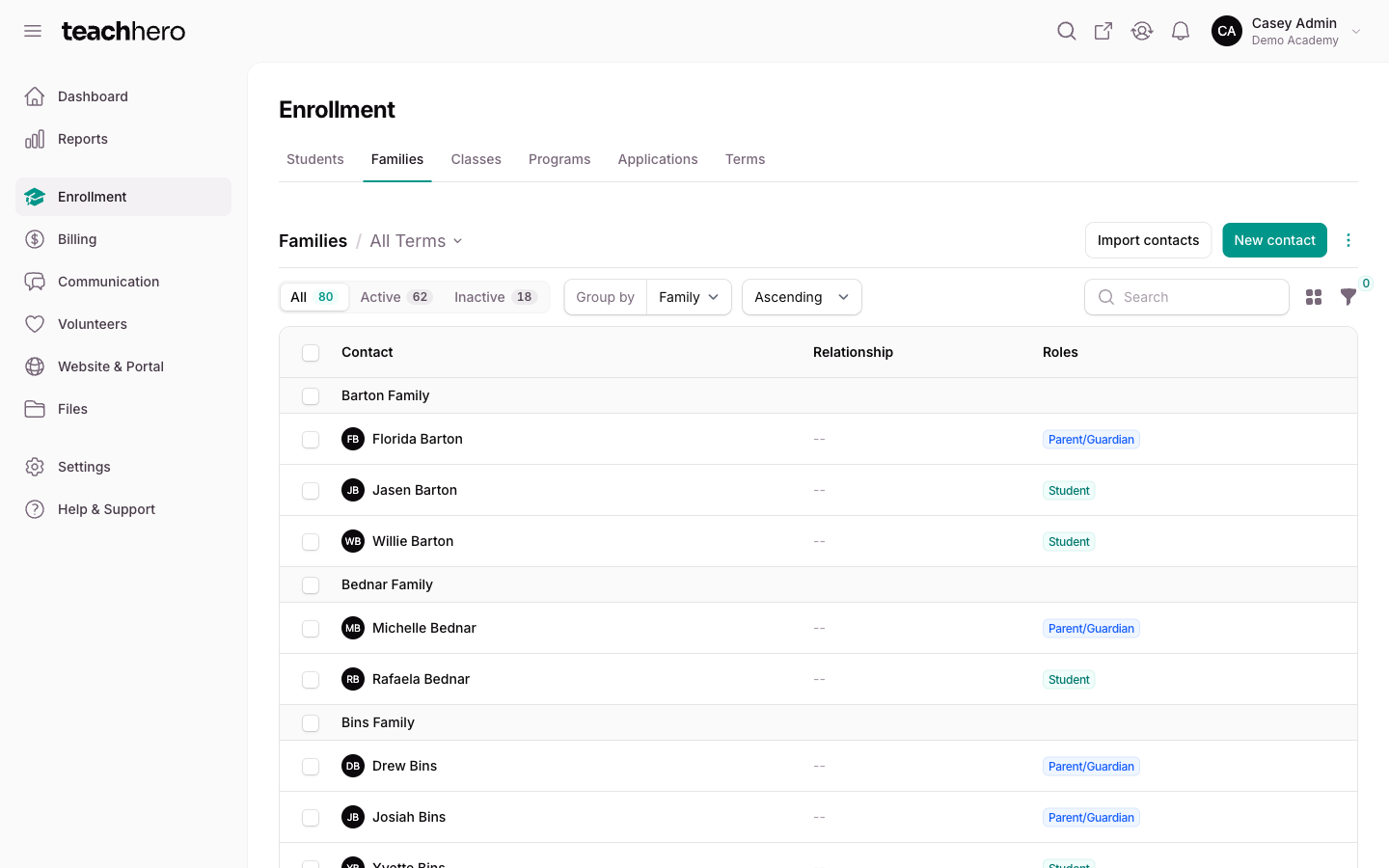This screenshot has height=868, width=1389.
Task: Click Parent/Guardian badge for Florida Barton
Action: pyautogui.click(x=1091, y=440)
